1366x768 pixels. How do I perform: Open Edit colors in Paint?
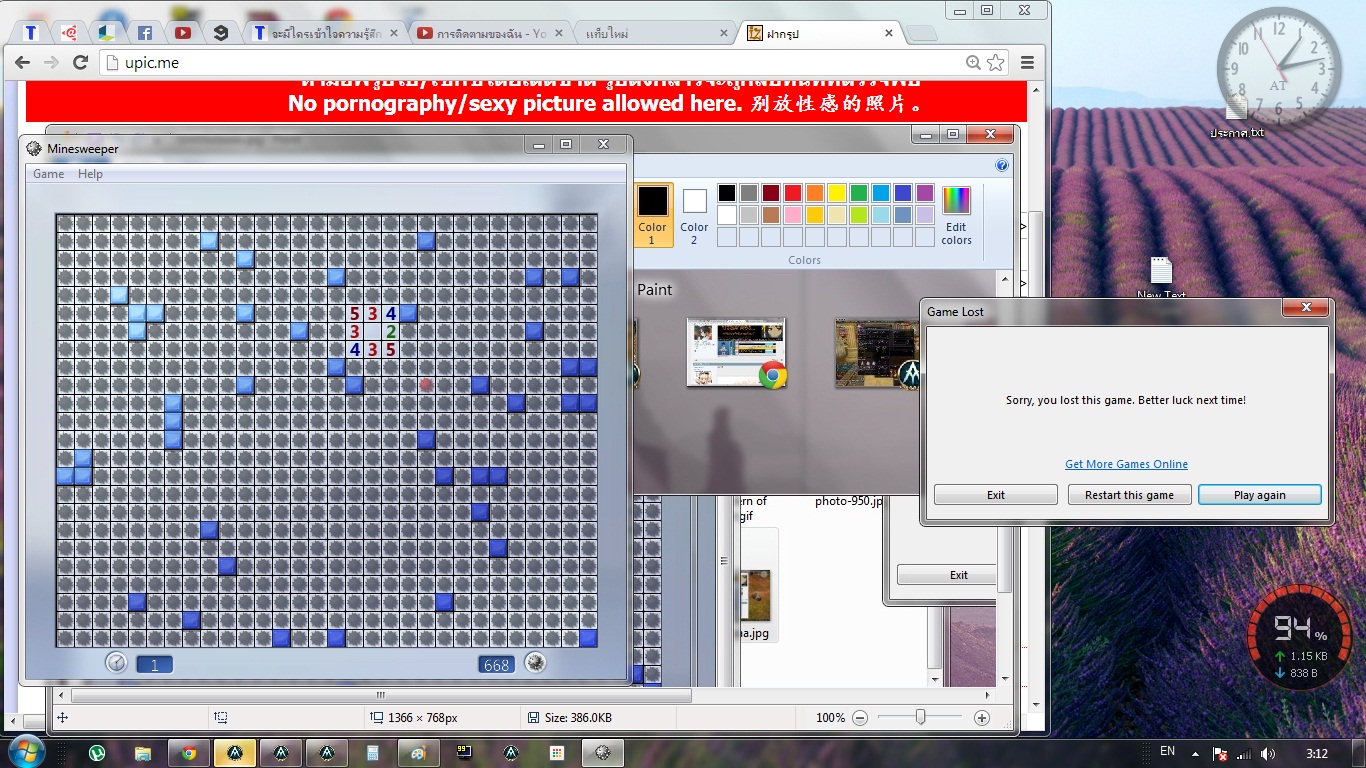pos(956,214)
